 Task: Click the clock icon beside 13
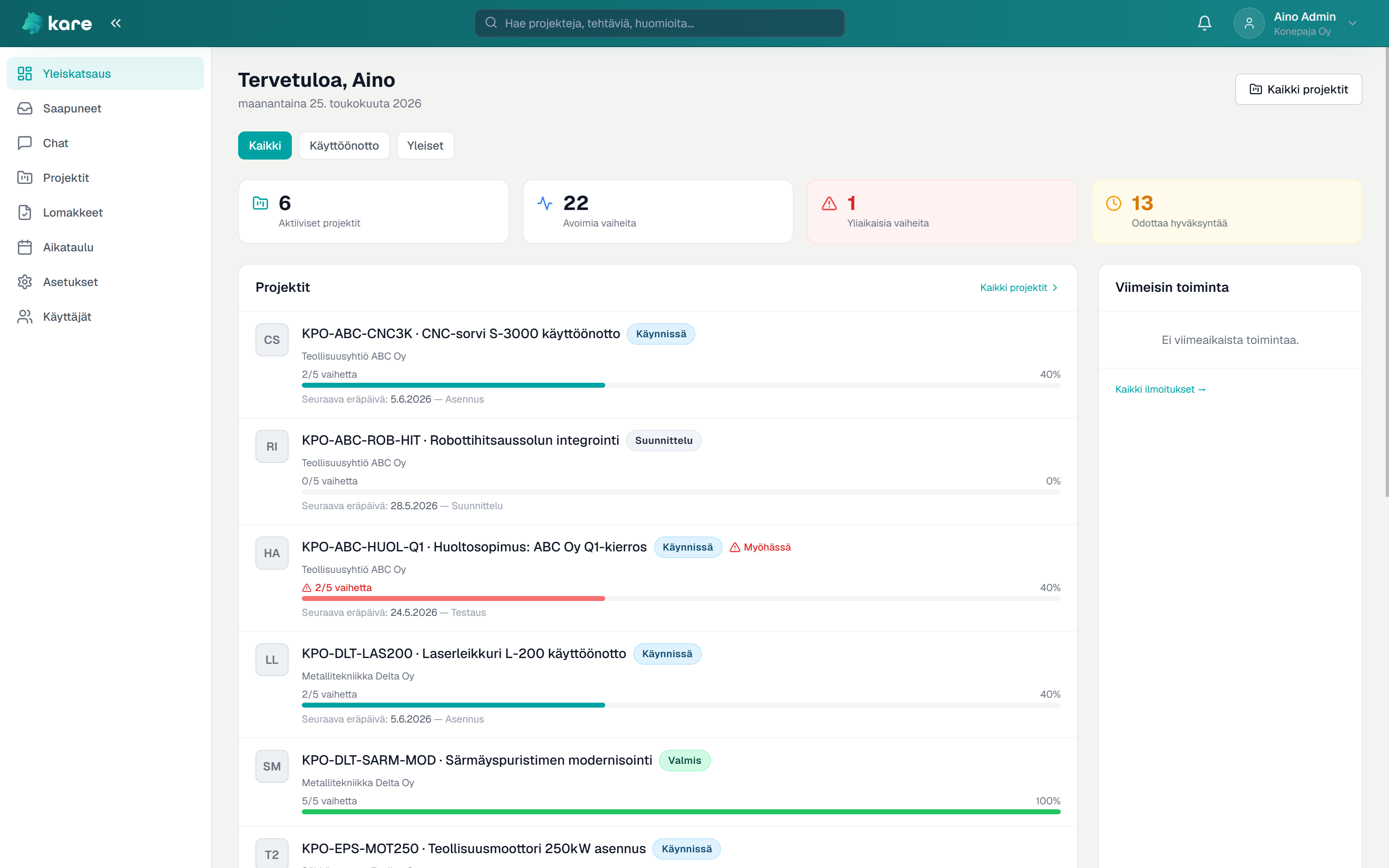tap(1114, 203)
